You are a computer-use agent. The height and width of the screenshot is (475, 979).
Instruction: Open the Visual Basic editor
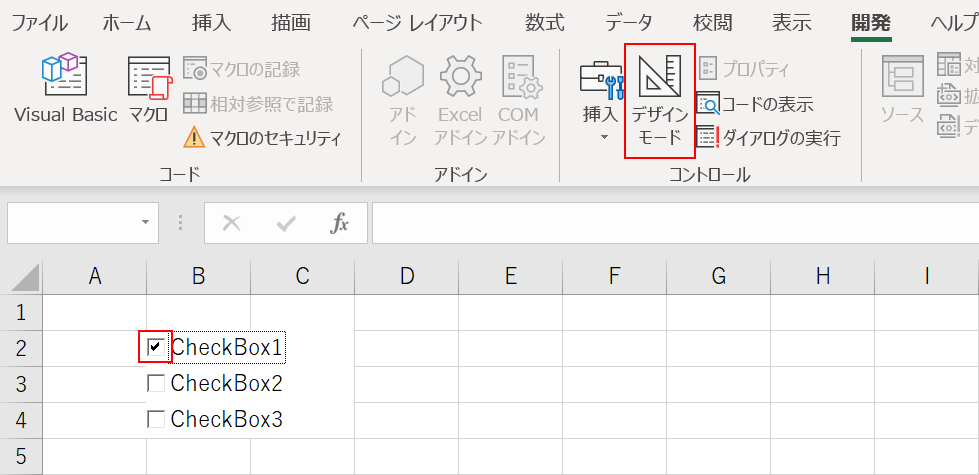(x=66, y=89)
